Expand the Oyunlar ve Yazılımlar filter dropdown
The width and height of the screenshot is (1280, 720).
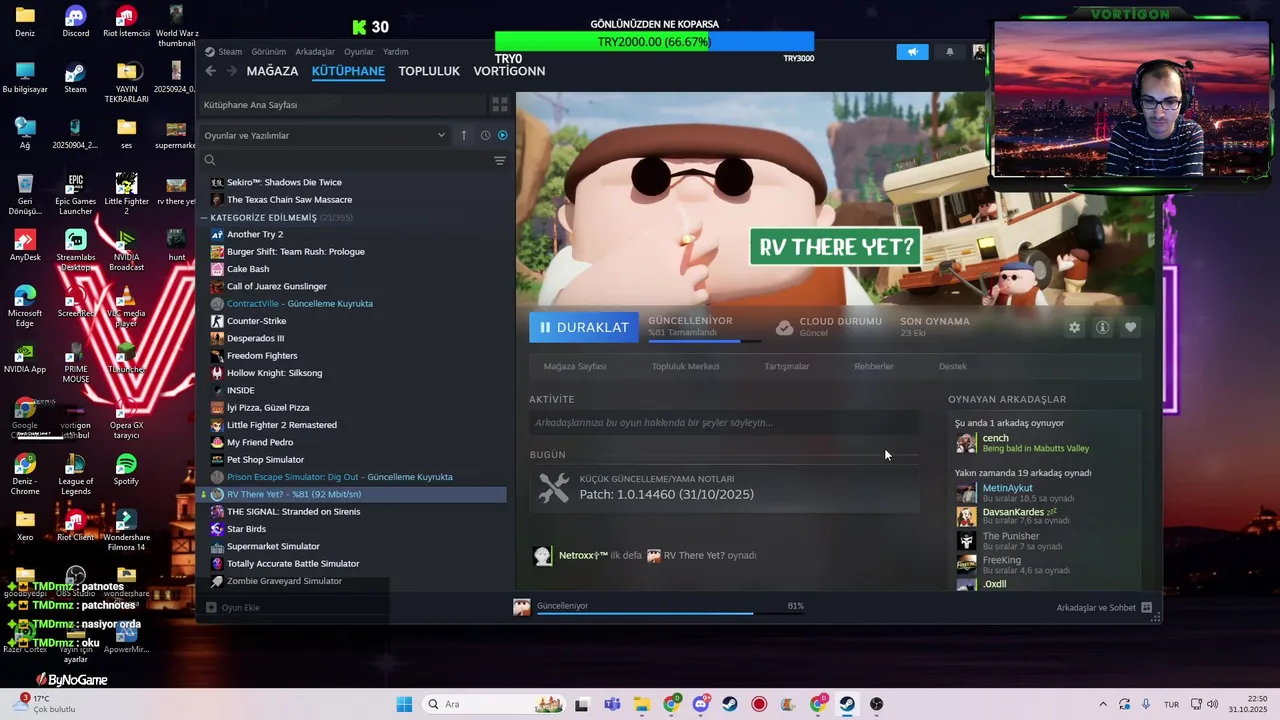(325, 135)
